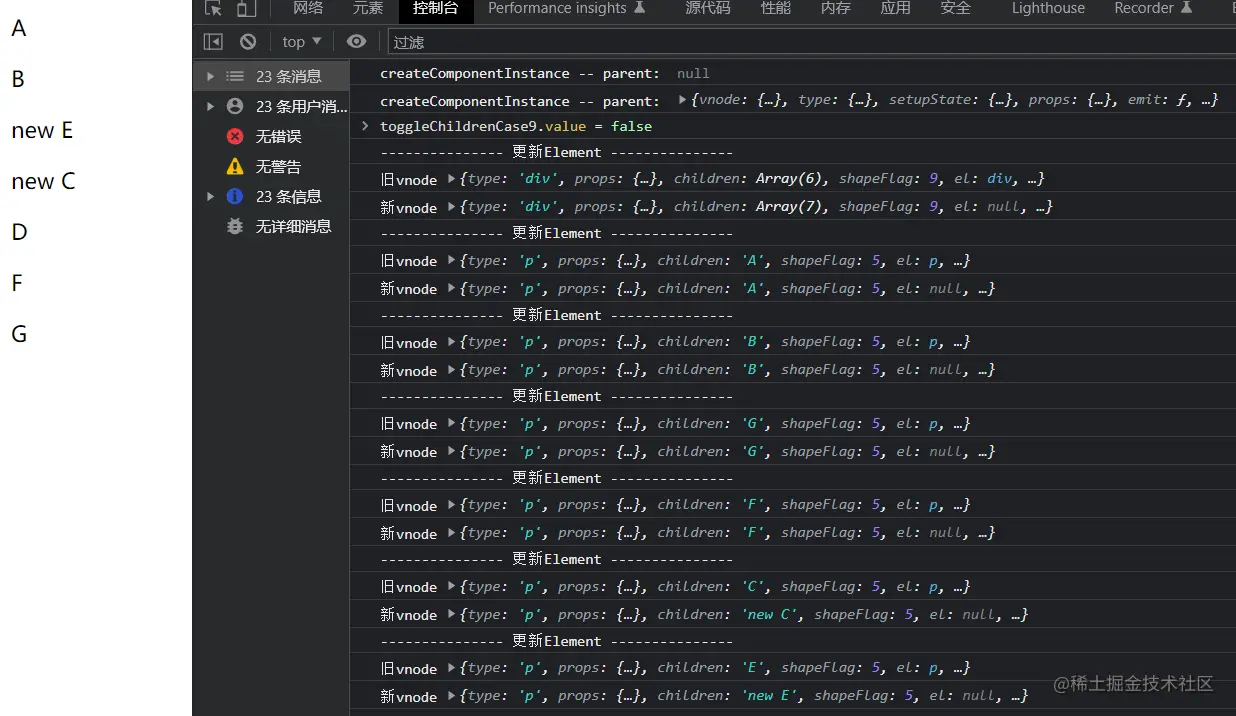Open the 性能 tab
This screenshot has height=716, width=1236.
pyautogui.click(x=775, y=8)
